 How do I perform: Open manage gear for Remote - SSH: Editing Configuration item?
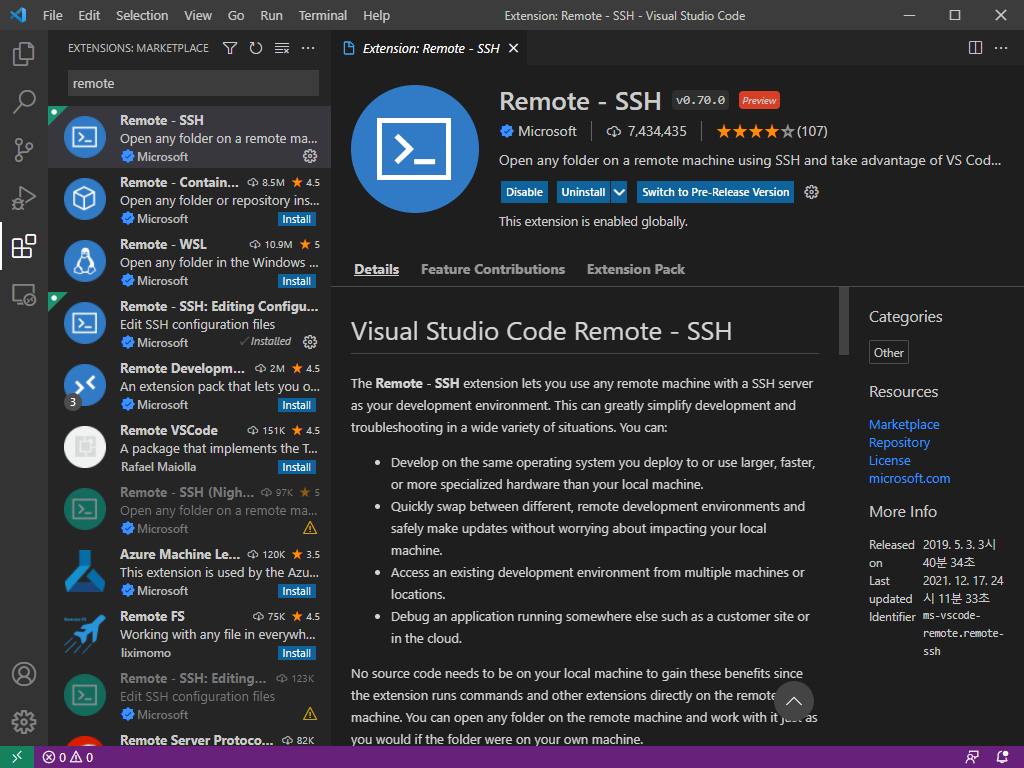point(310,342)
